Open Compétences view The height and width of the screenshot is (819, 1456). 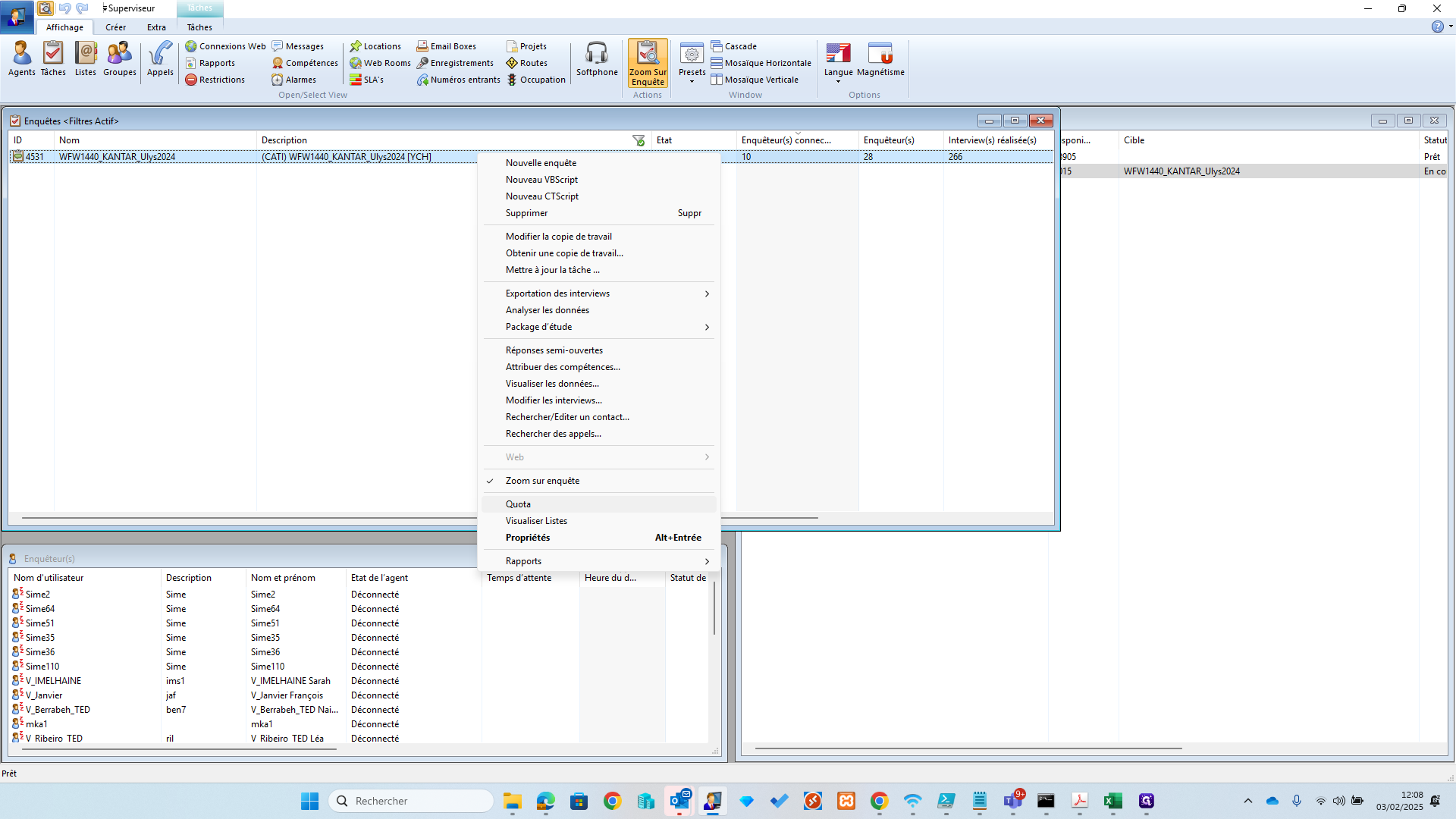[305, 63]
